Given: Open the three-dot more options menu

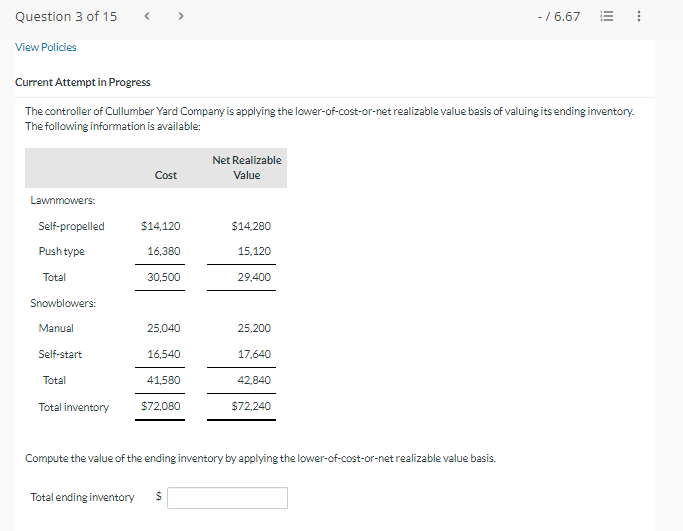Looking at the screenshot, I should (640, 17).
